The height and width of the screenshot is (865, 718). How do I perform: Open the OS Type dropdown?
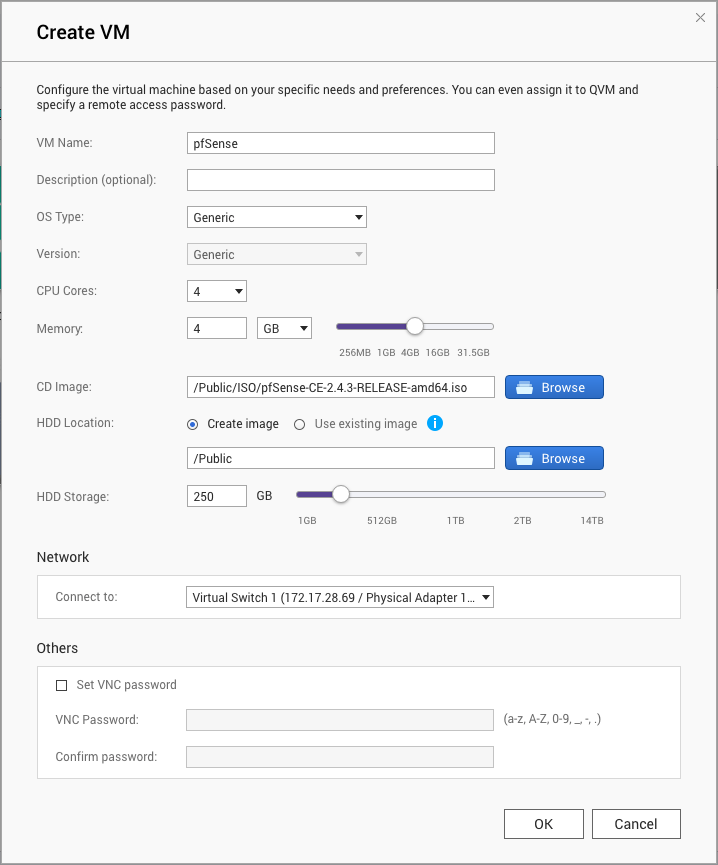click(x=277, y=217)
